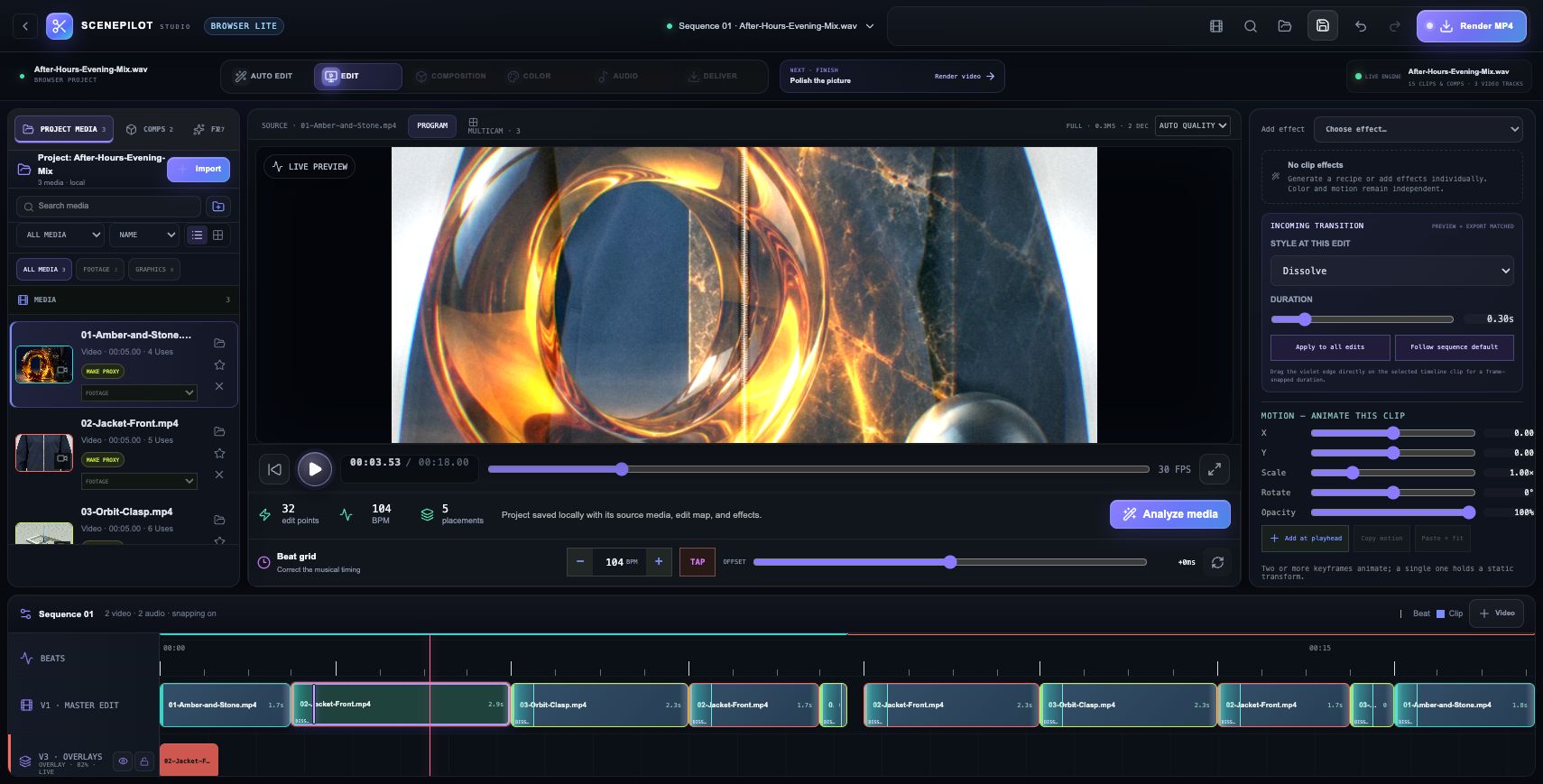
Task: Switch to the Comps tab
Action: coord(150,129)
